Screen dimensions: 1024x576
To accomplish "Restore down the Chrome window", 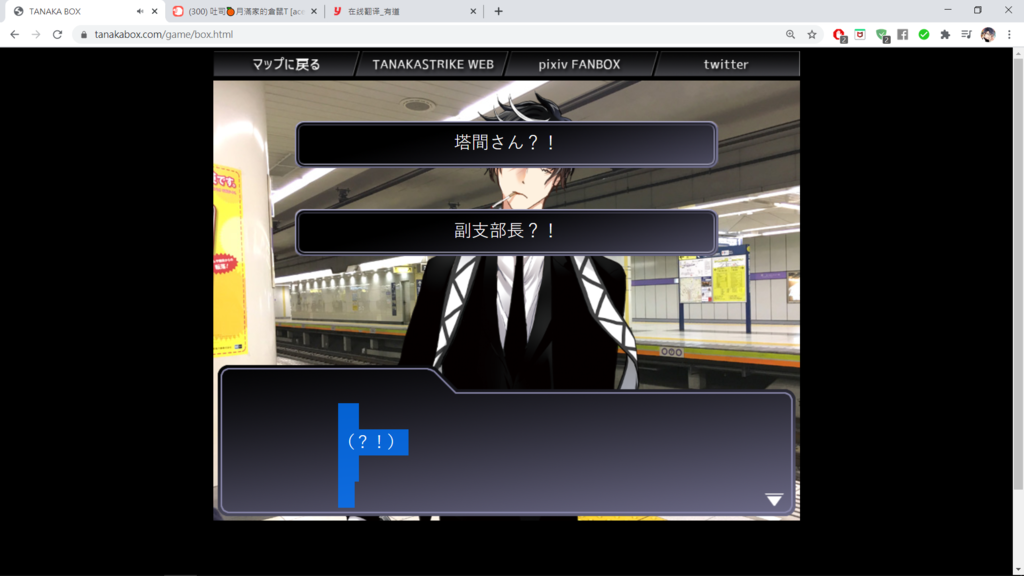I will pyautogui.click(x=978, y=10).
